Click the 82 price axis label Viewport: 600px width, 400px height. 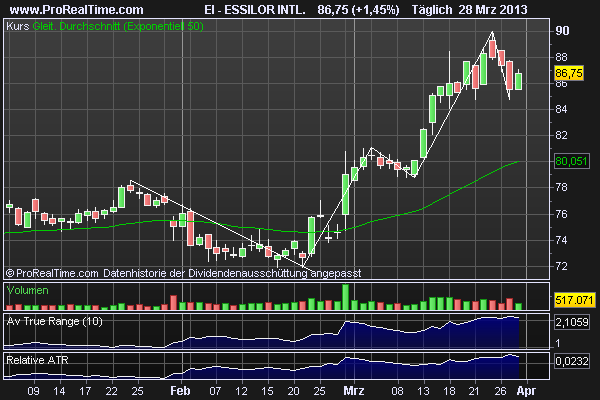[561, 135]
